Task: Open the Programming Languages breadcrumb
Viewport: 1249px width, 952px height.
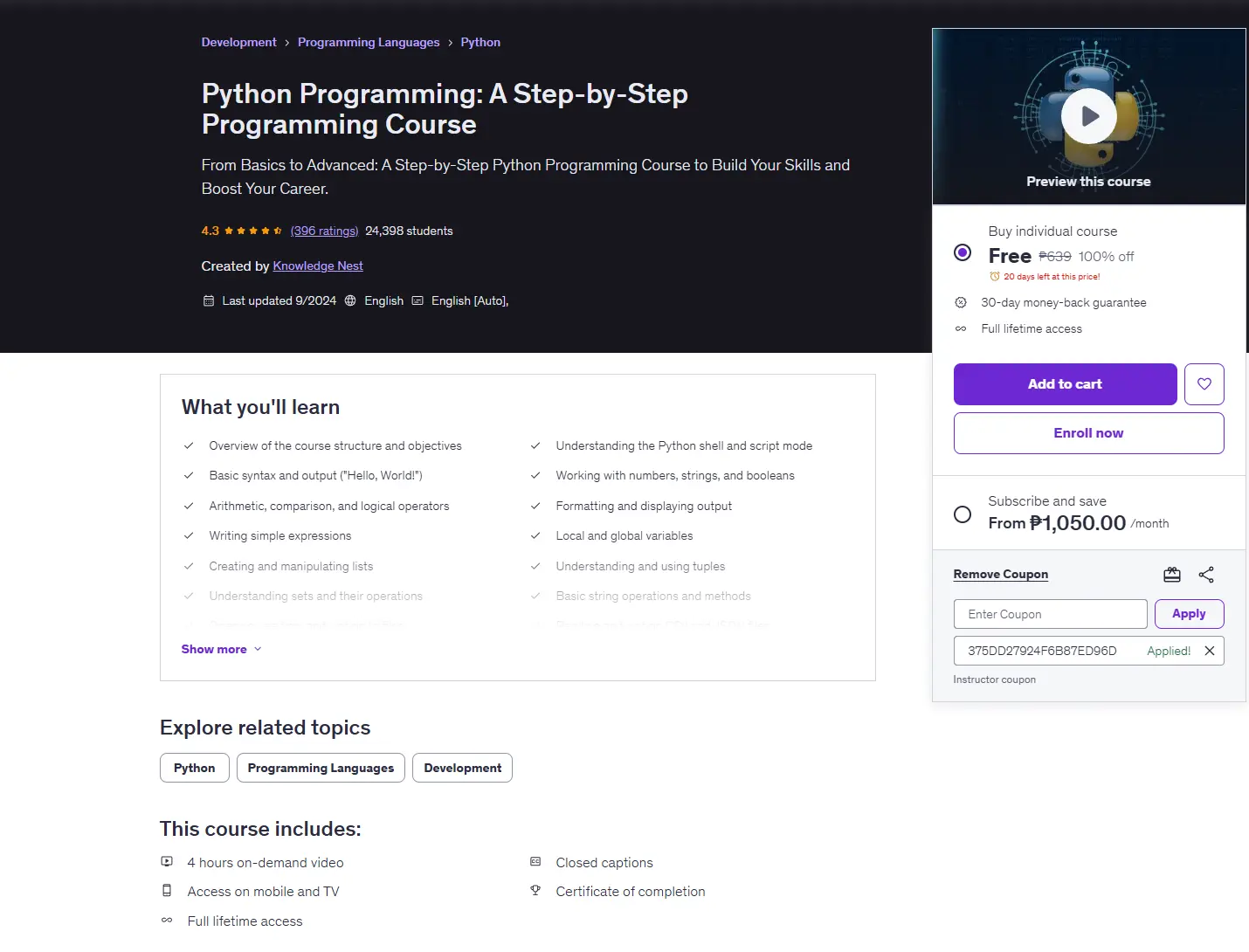Action: tap(369, 43)
